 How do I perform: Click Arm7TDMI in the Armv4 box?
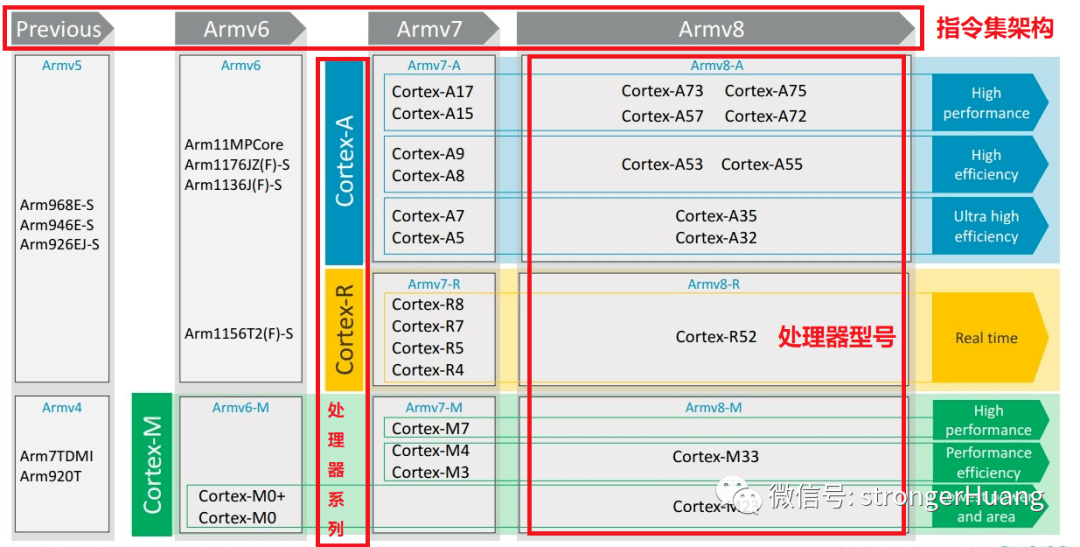pos(57,456)
